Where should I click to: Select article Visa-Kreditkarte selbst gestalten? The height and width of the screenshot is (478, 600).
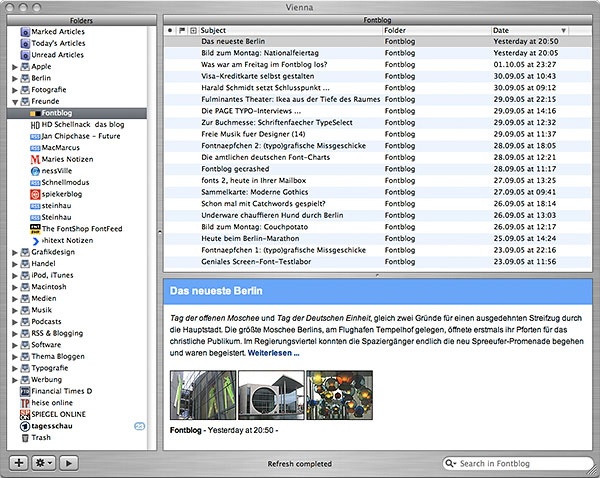378,76
